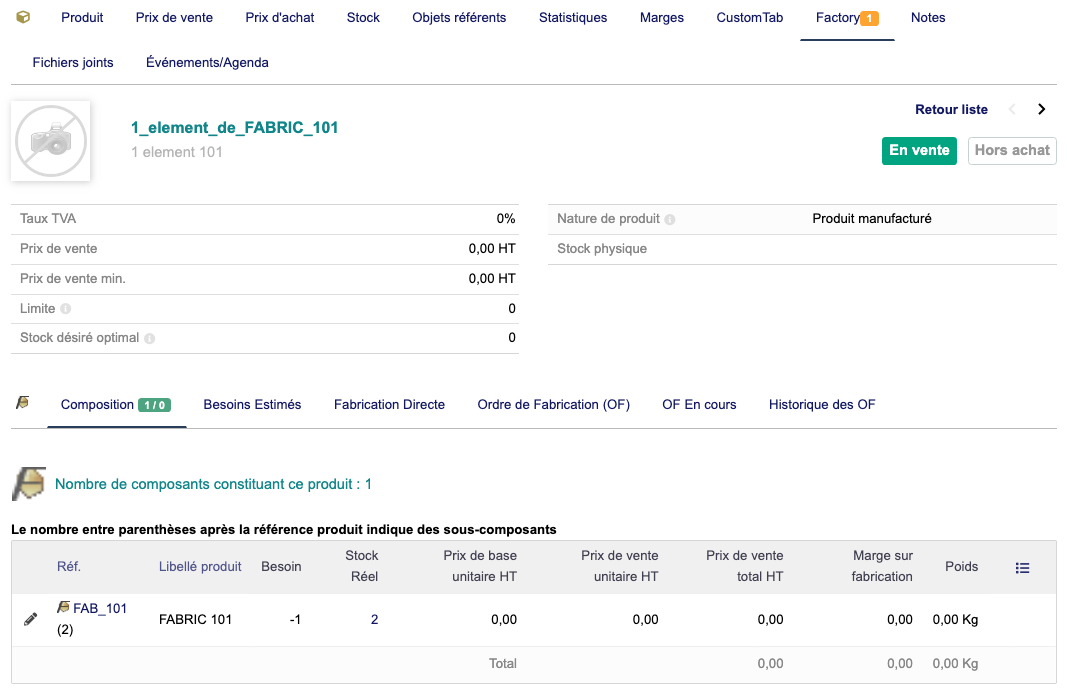The height and width of the screenshot is (695, 1067).
Task: Click the info icon next to Limite
Action: (65, 309)
